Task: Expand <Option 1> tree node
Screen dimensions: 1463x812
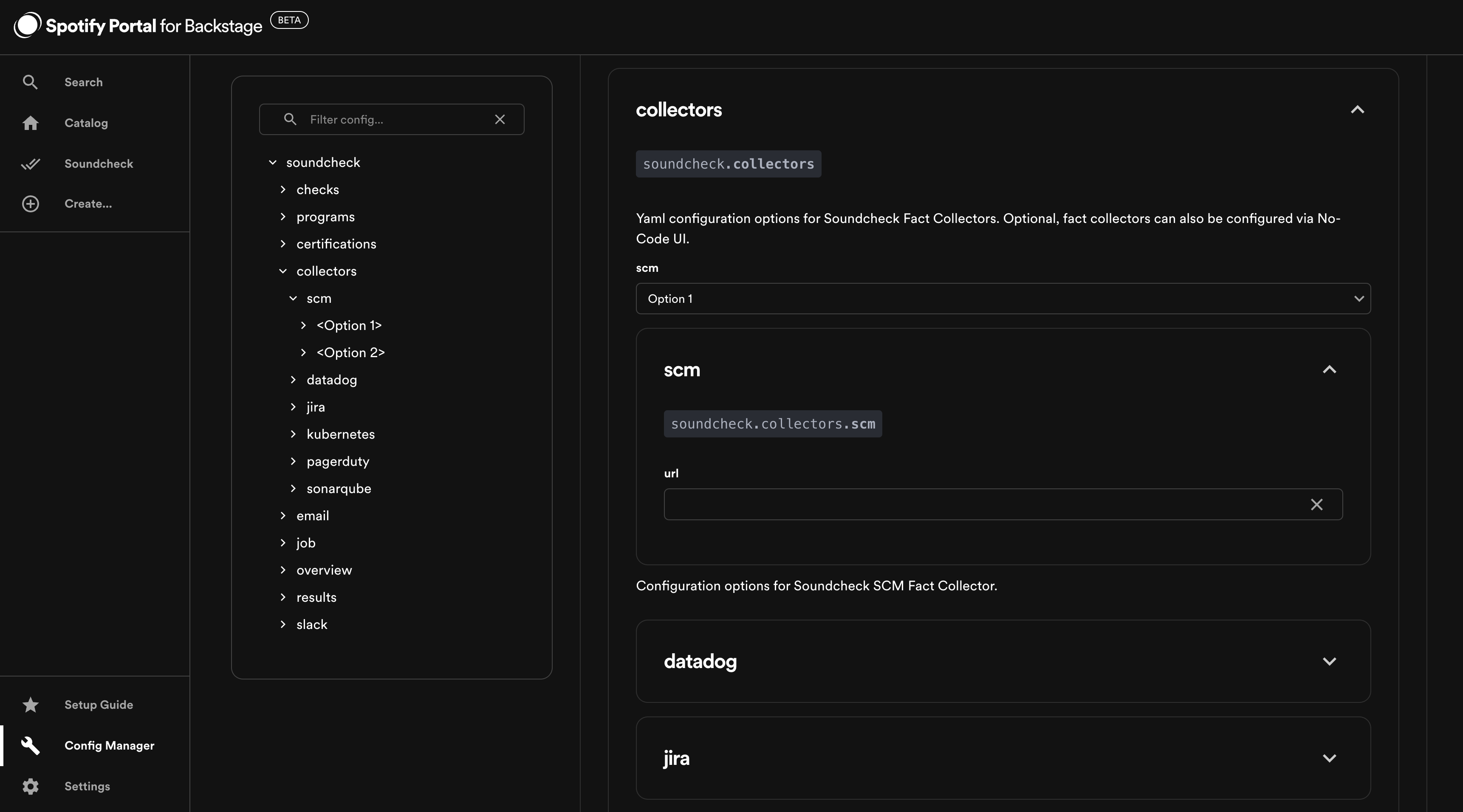Action: click(303, 325)
